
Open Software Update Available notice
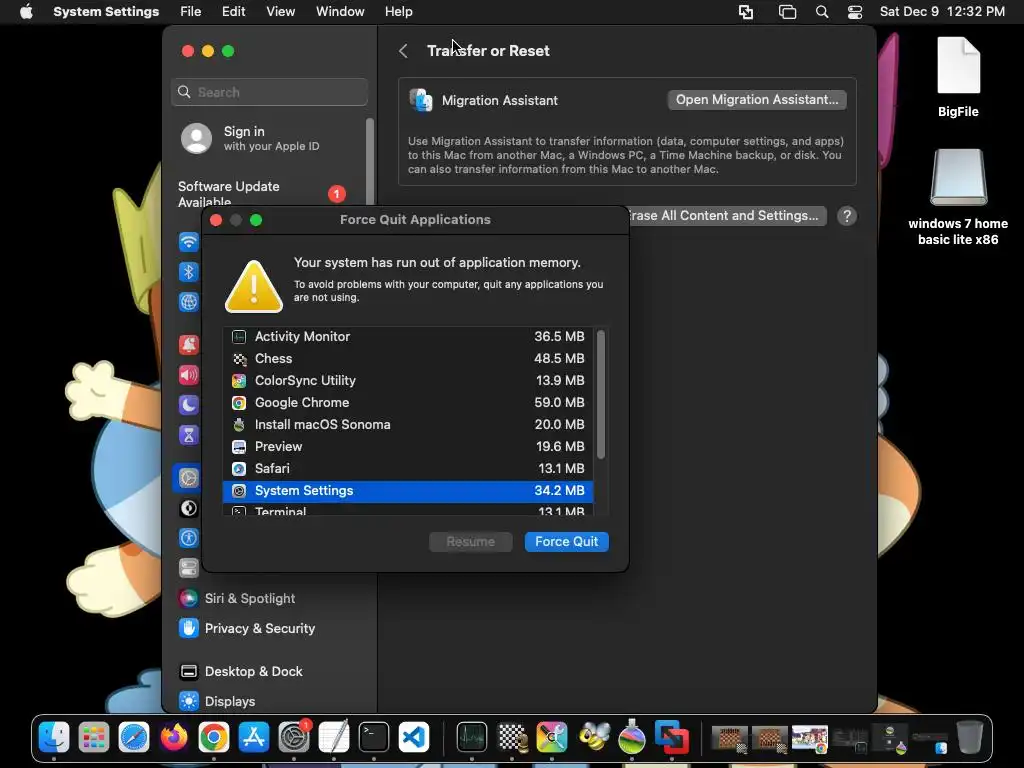[261, 194]
